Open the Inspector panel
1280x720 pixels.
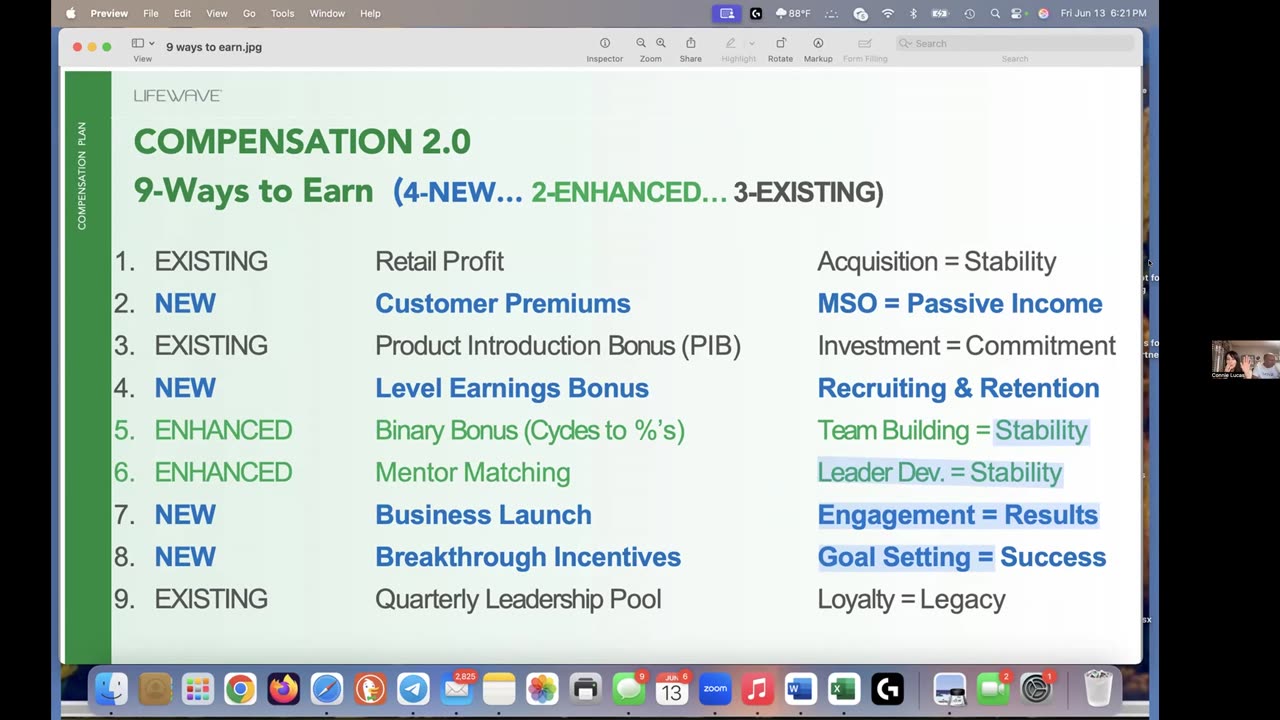(x=604, y=44)
